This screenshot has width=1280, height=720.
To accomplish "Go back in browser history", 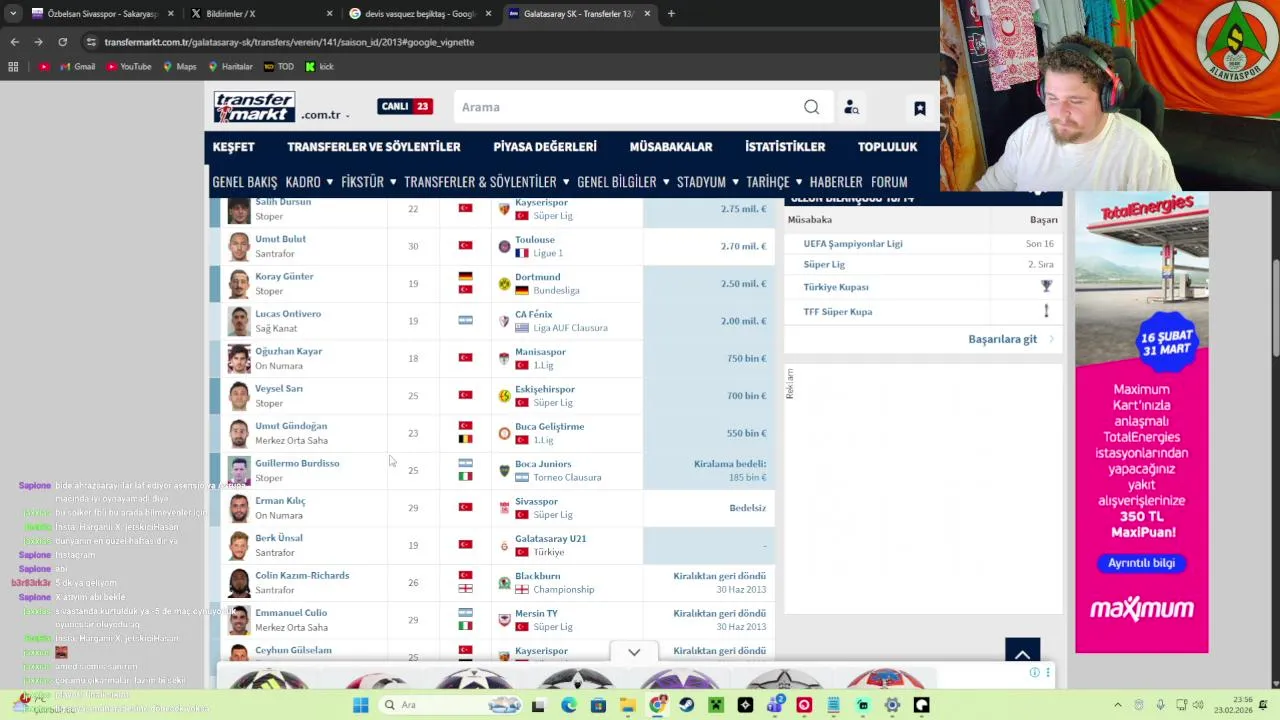I will coord(14,42).
